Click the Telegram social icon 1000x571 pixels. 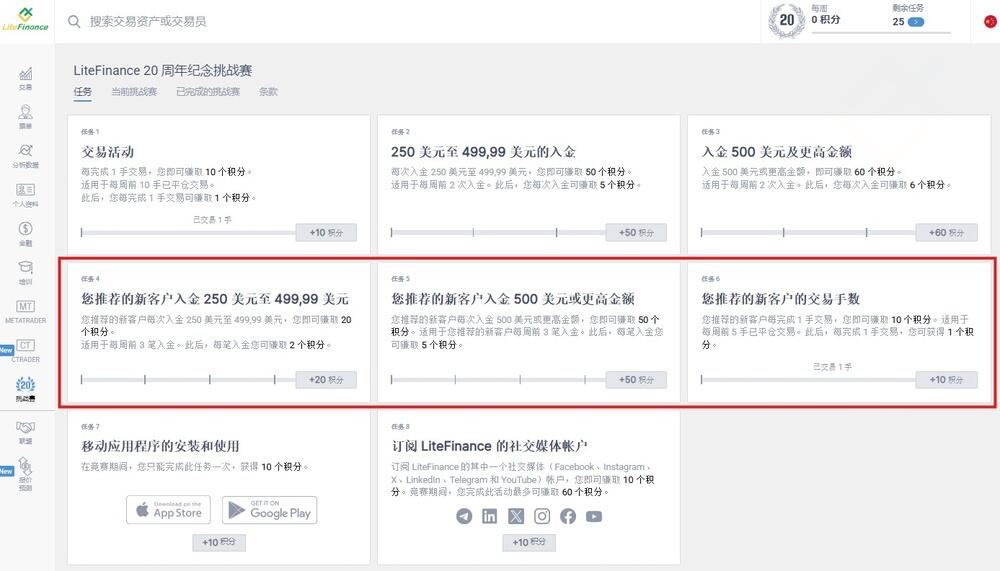[464, 516]
